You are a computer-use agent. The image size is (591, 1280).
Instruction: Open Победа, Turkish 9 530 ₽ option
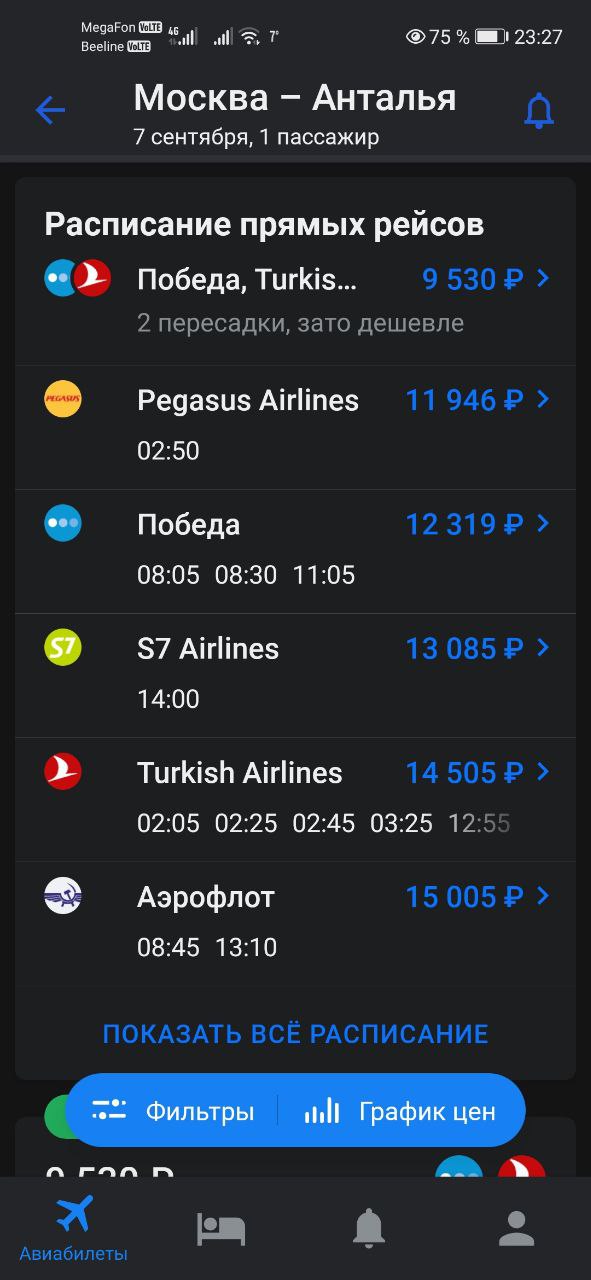click(295, 300)
